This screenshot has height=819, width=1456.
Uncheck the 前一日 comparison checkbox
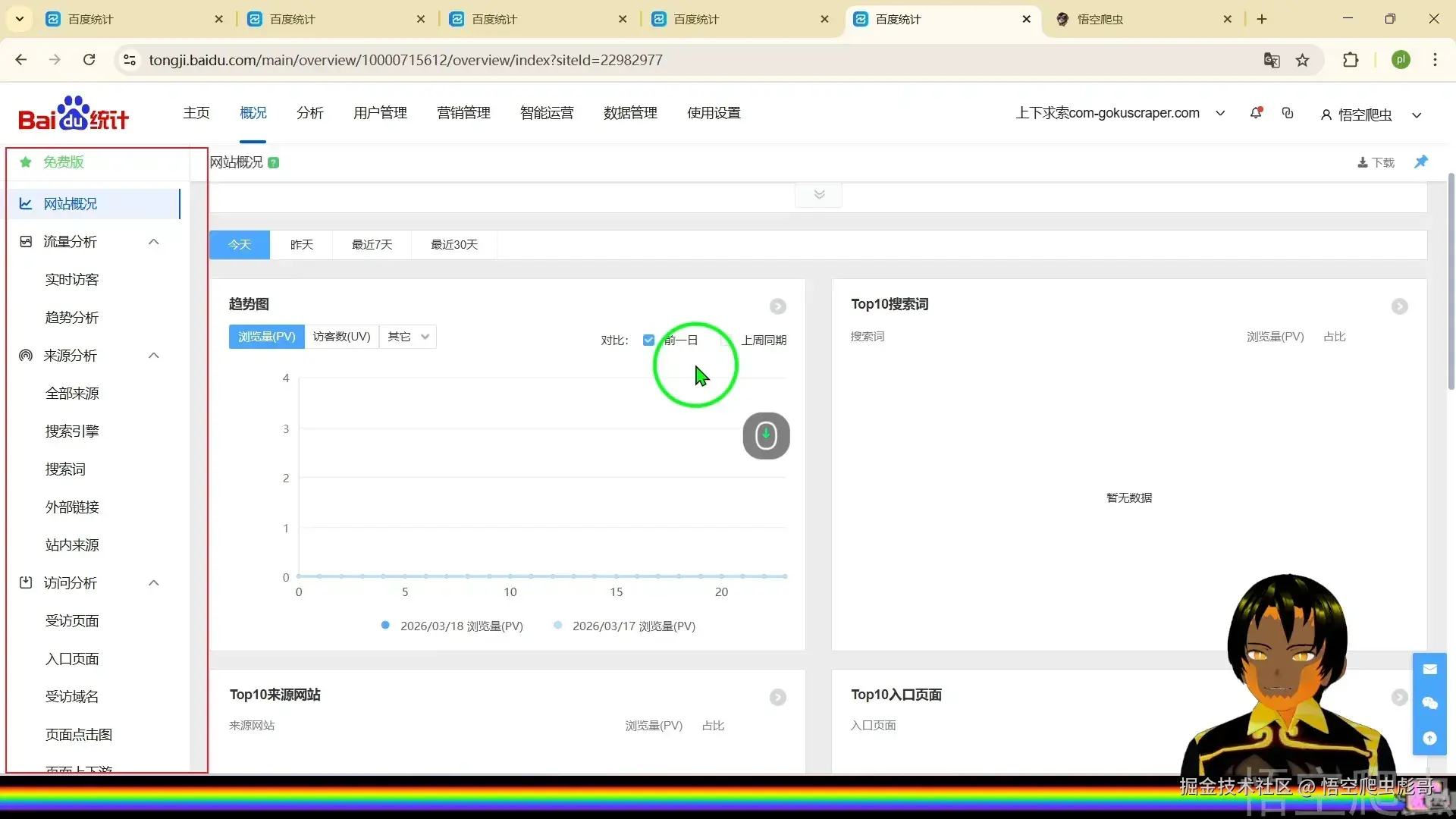(648, 340)
